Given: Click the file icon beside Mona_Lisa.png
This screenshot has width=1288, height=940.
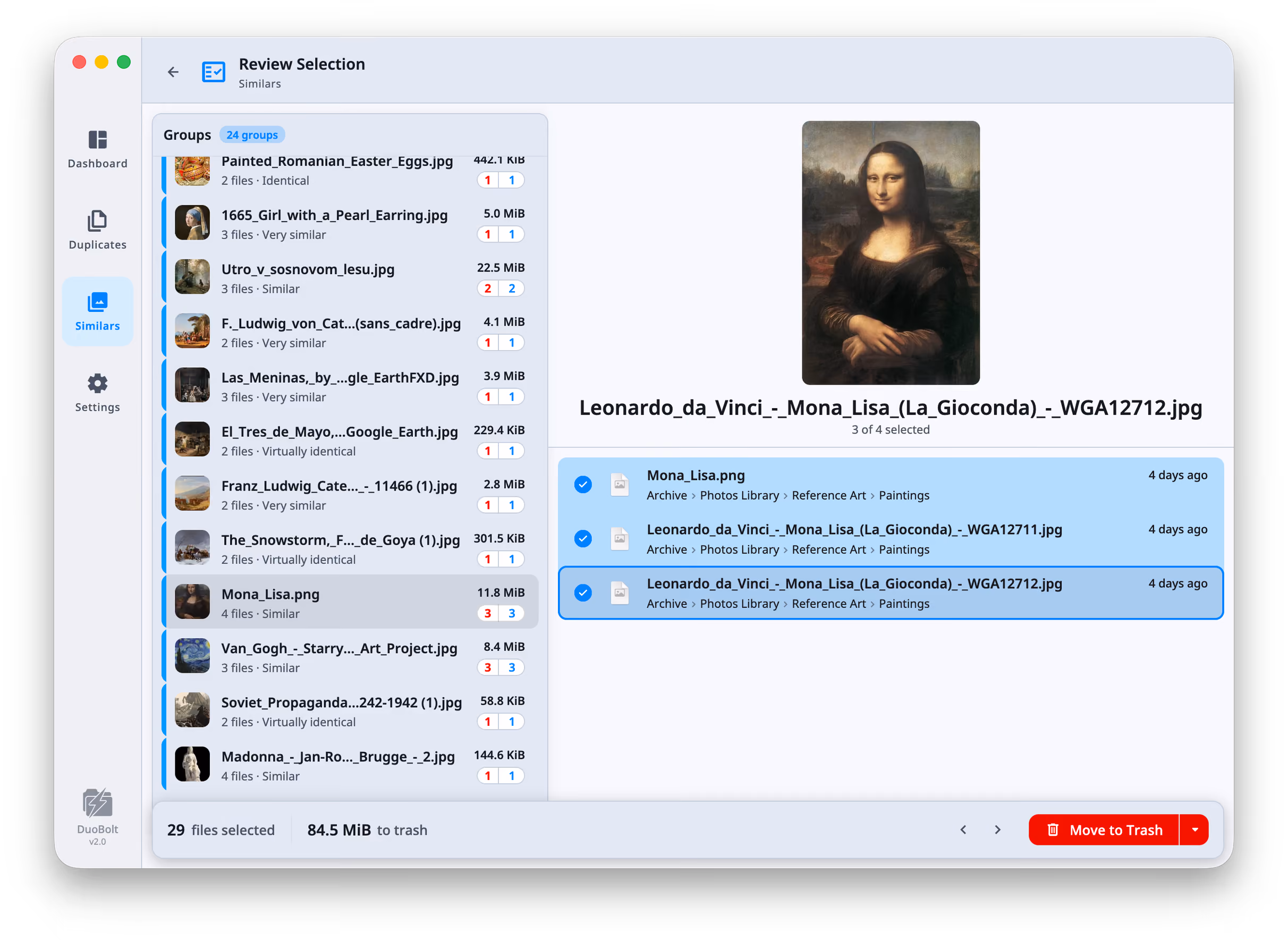Looking at the screenshot, I should (x=620, y=485).
